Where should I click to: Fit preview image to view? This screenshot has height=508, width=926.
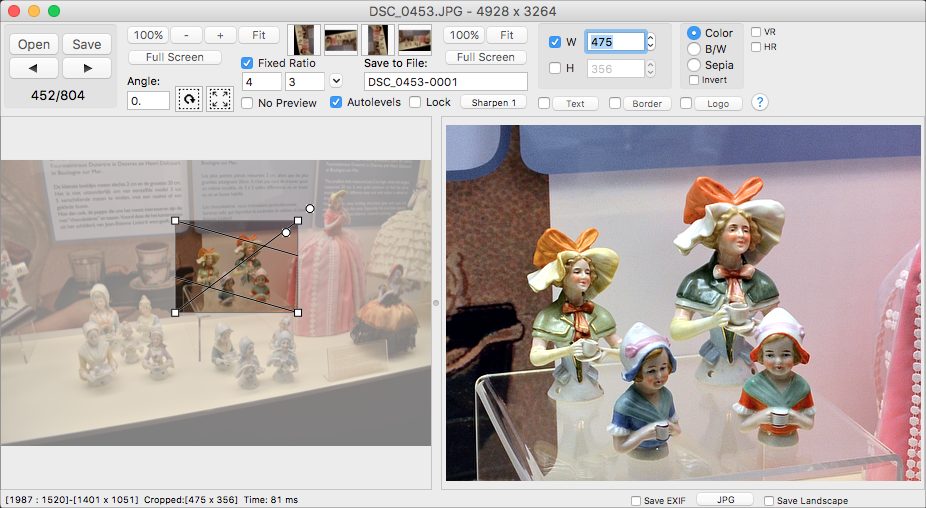[507, 35]
